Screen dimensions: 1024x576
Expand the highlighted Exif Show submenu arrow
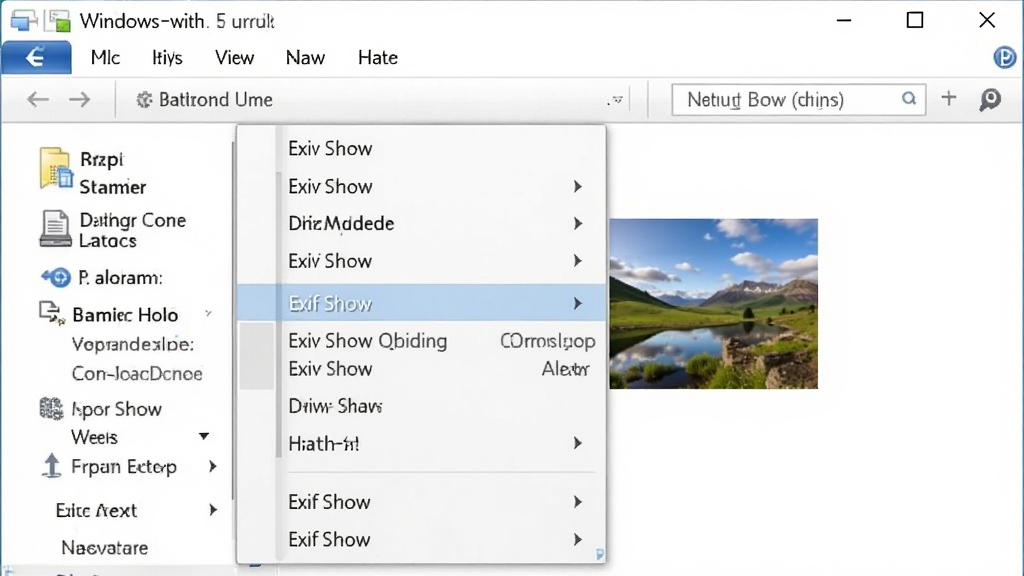pos(577,303)
